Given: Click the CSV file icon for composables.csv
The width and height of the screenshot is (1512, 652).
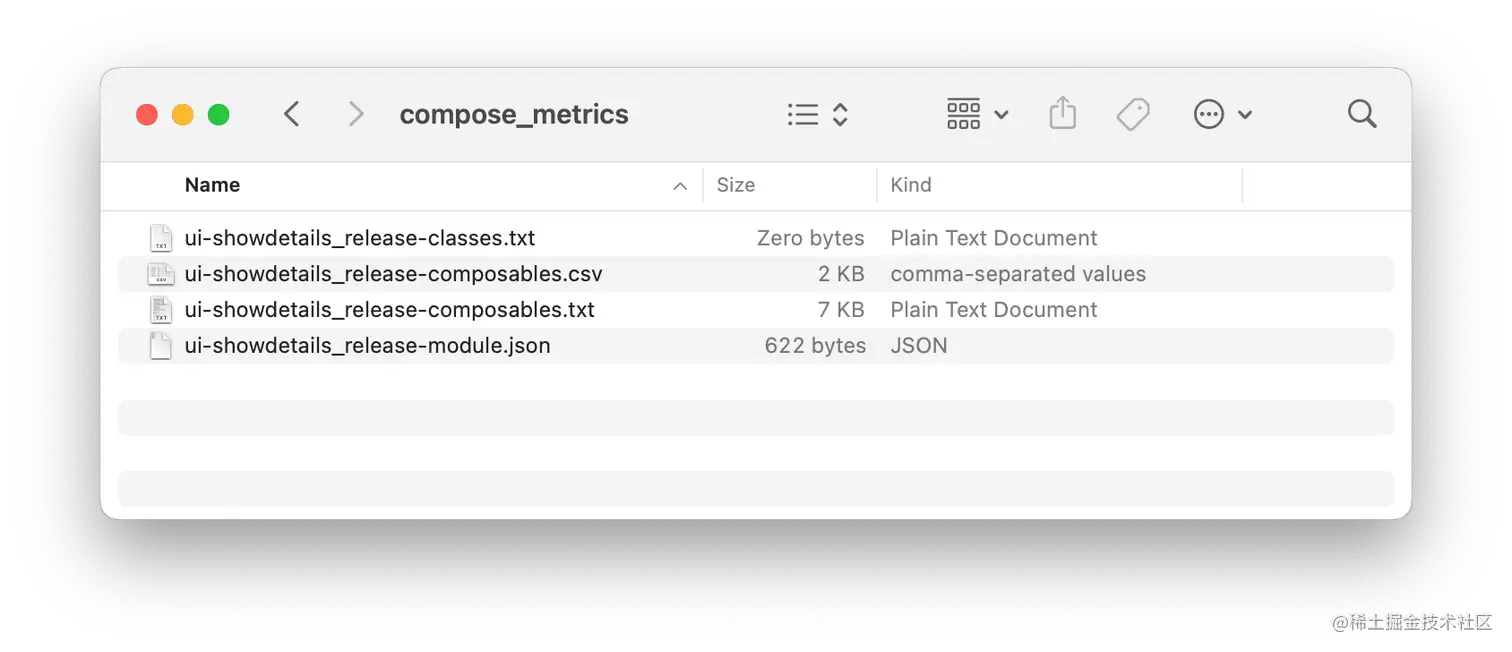Looking at the screenshot, I should coord(161,273).
